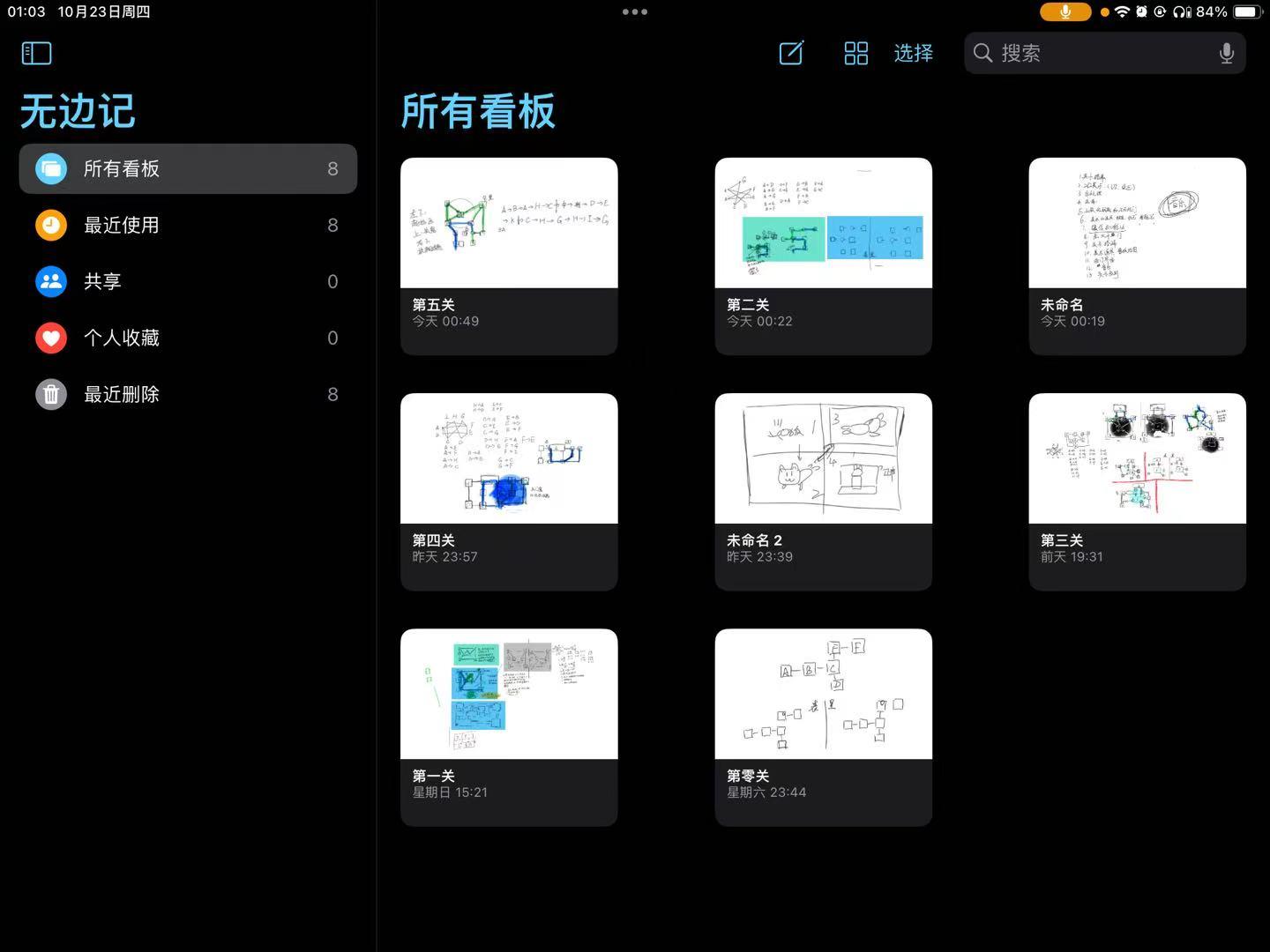Tap the microphone icon in search bar

pyautogui.click(x=1226, y=53)
